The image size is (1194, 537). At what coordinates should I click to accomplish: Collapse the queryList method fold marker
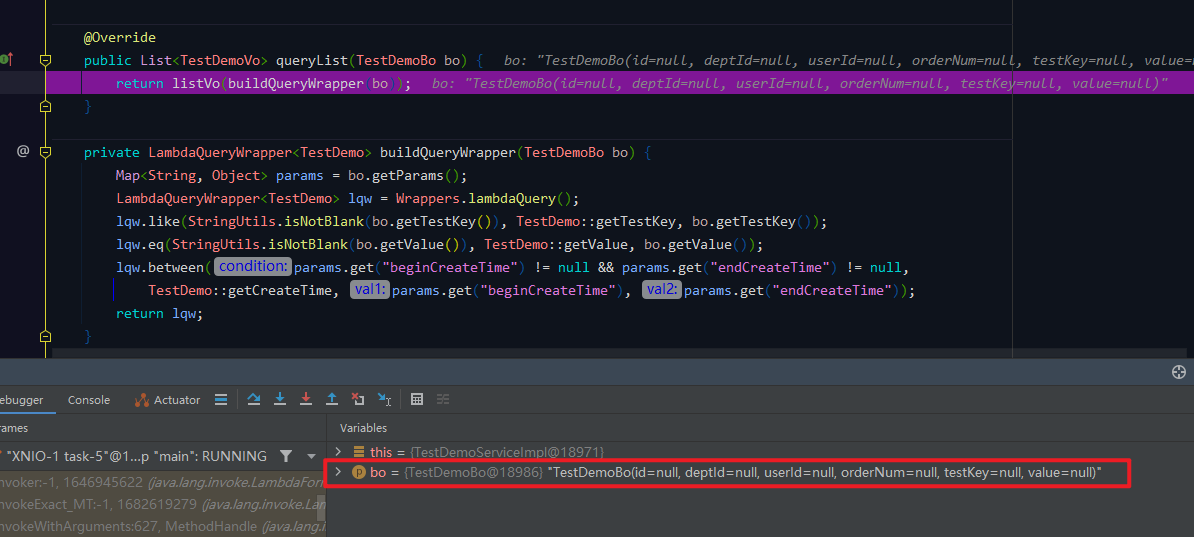(x=45, y=59)
